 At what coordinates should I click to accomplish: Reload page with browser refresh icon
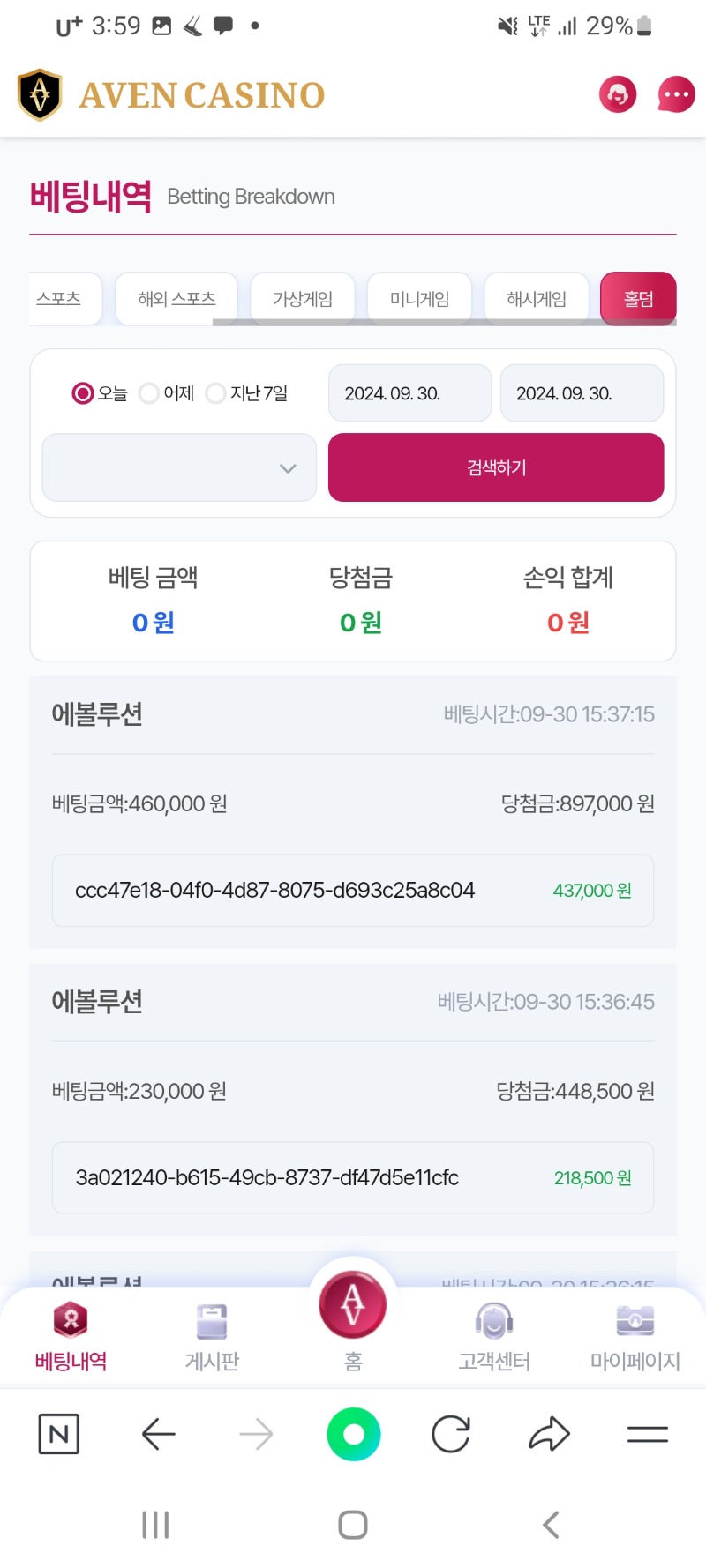coord(451,1434)
